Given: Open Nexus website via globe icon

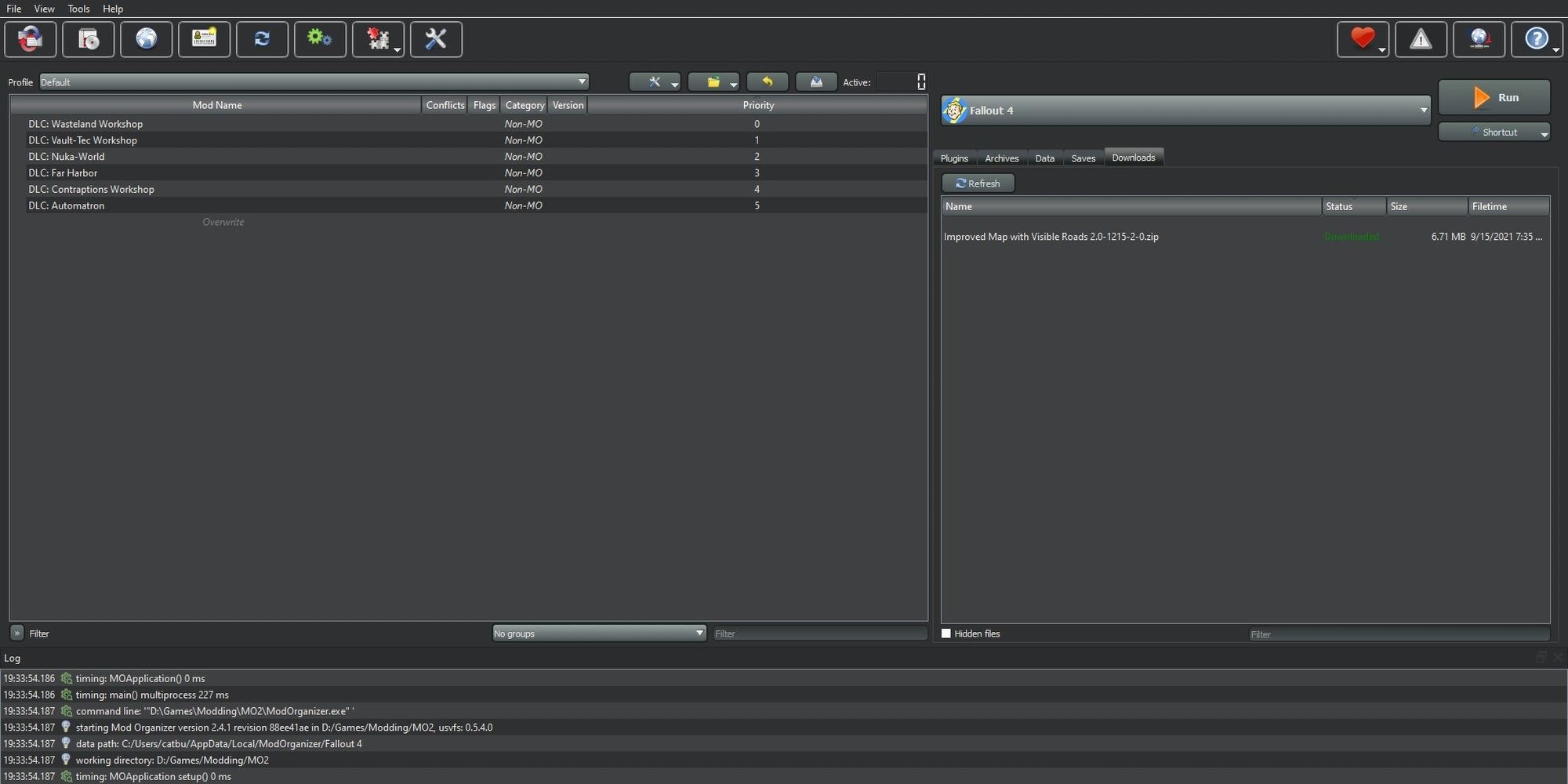Looking at the screenshot, I should coord(147,39).
